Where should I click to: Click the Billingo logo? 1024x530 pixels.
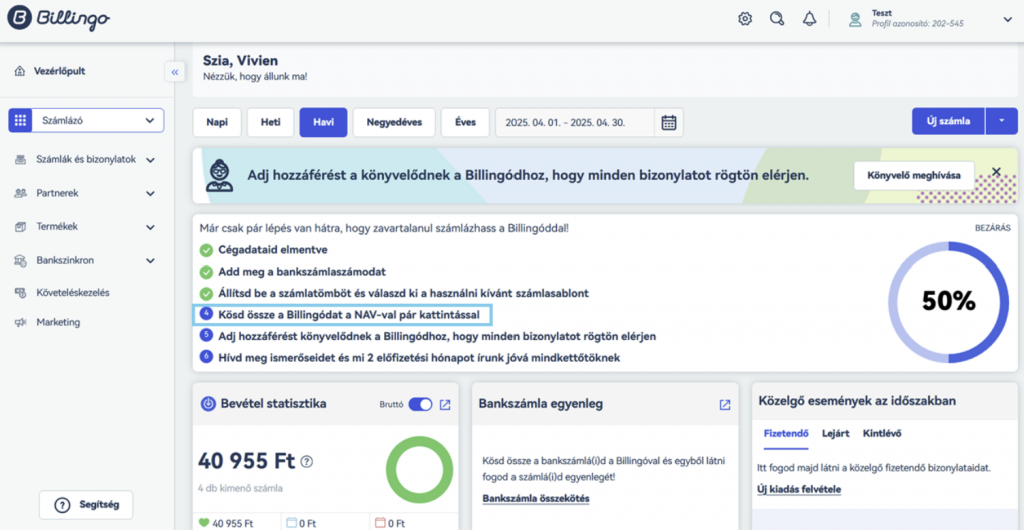59,20
